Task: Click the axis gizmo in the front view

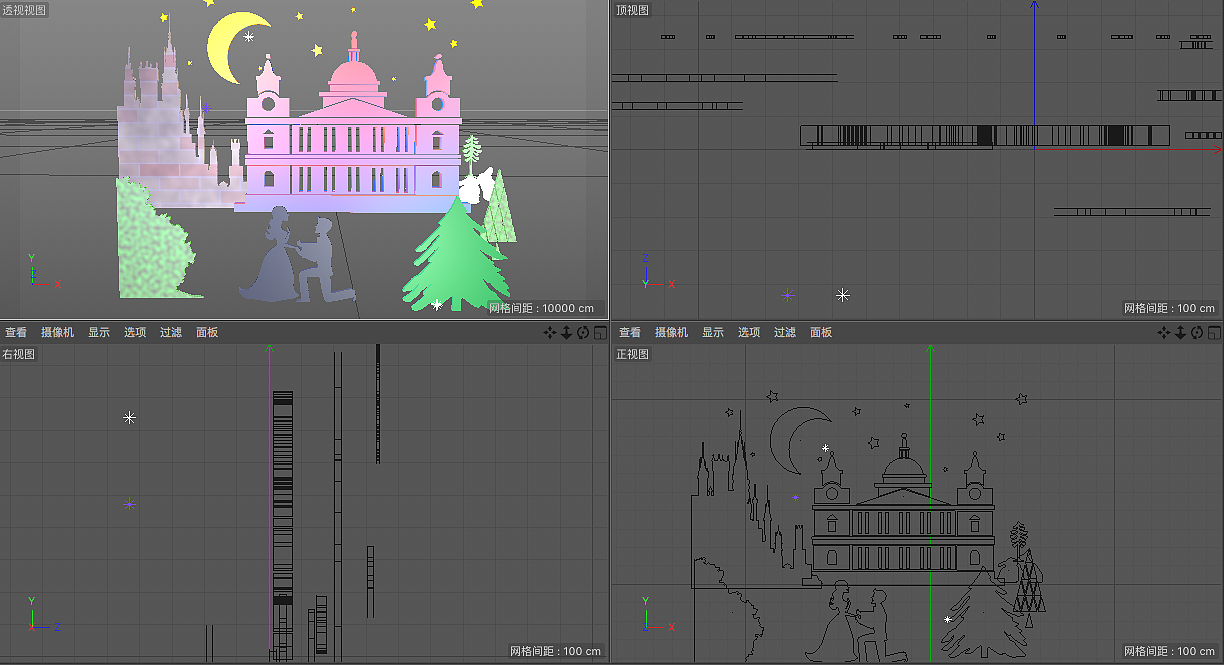Action: point(656,616)
